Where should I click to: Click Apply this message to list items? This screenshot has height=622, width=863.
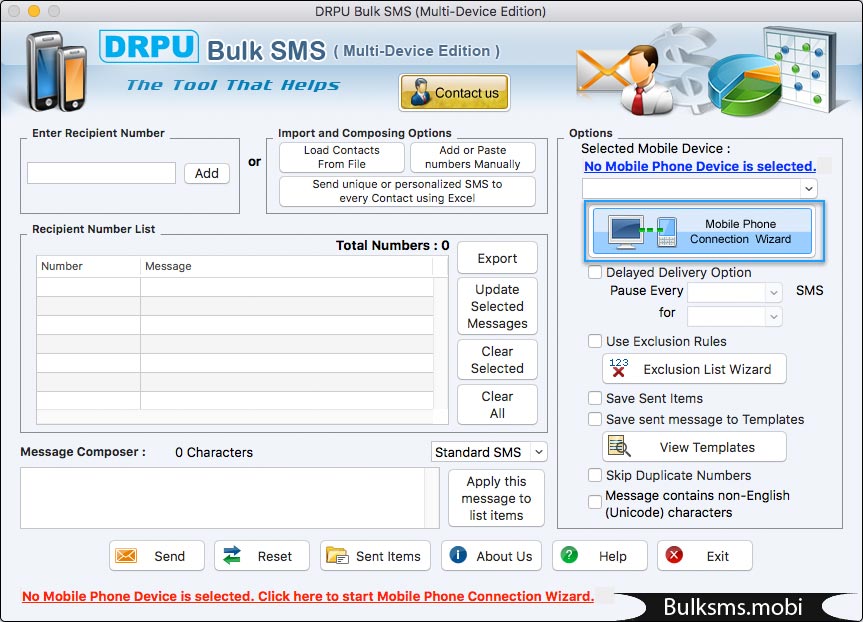coord(496,498)
